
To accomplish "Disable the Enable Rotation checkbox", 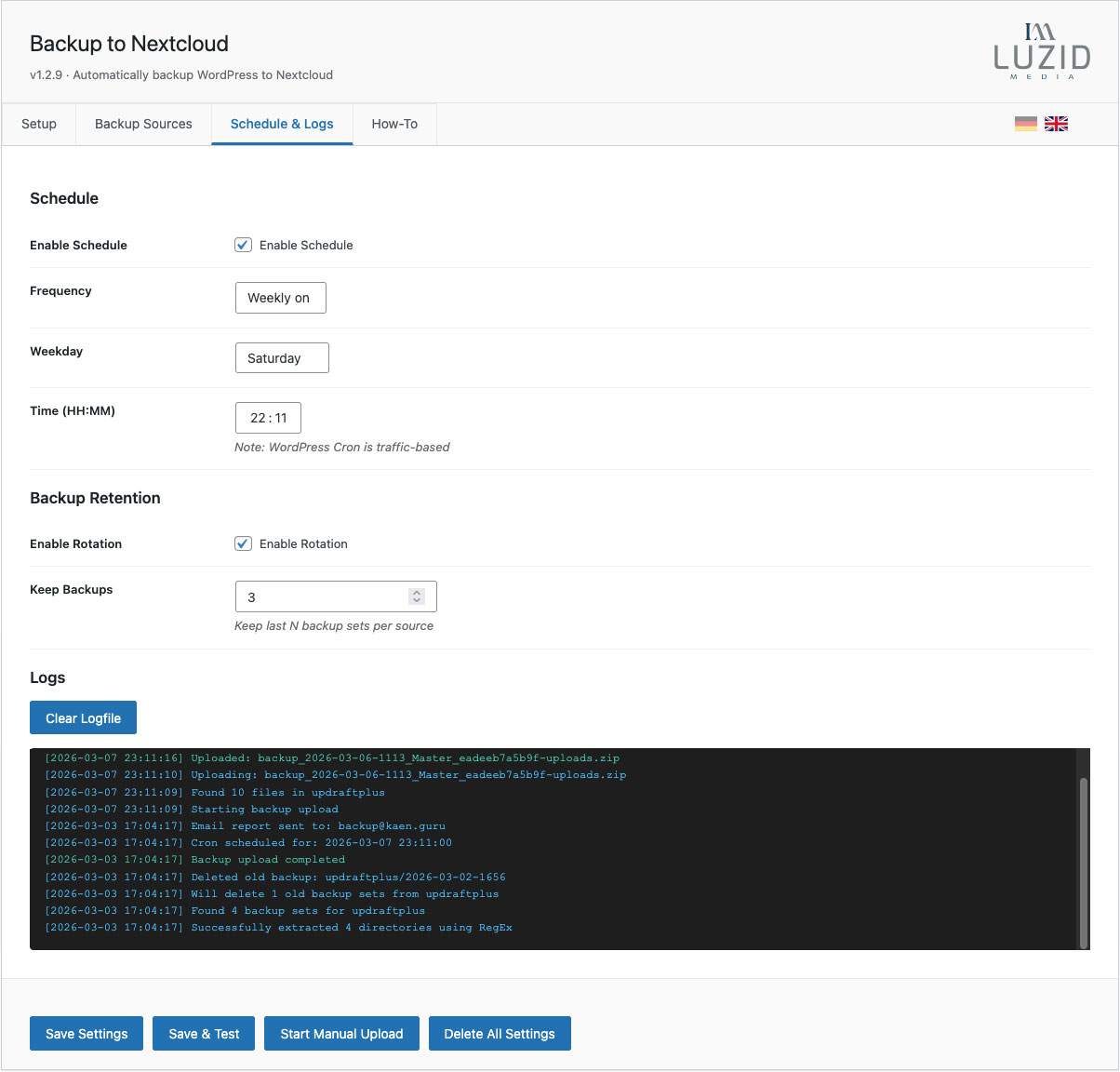I will click(x=243, y=543).
